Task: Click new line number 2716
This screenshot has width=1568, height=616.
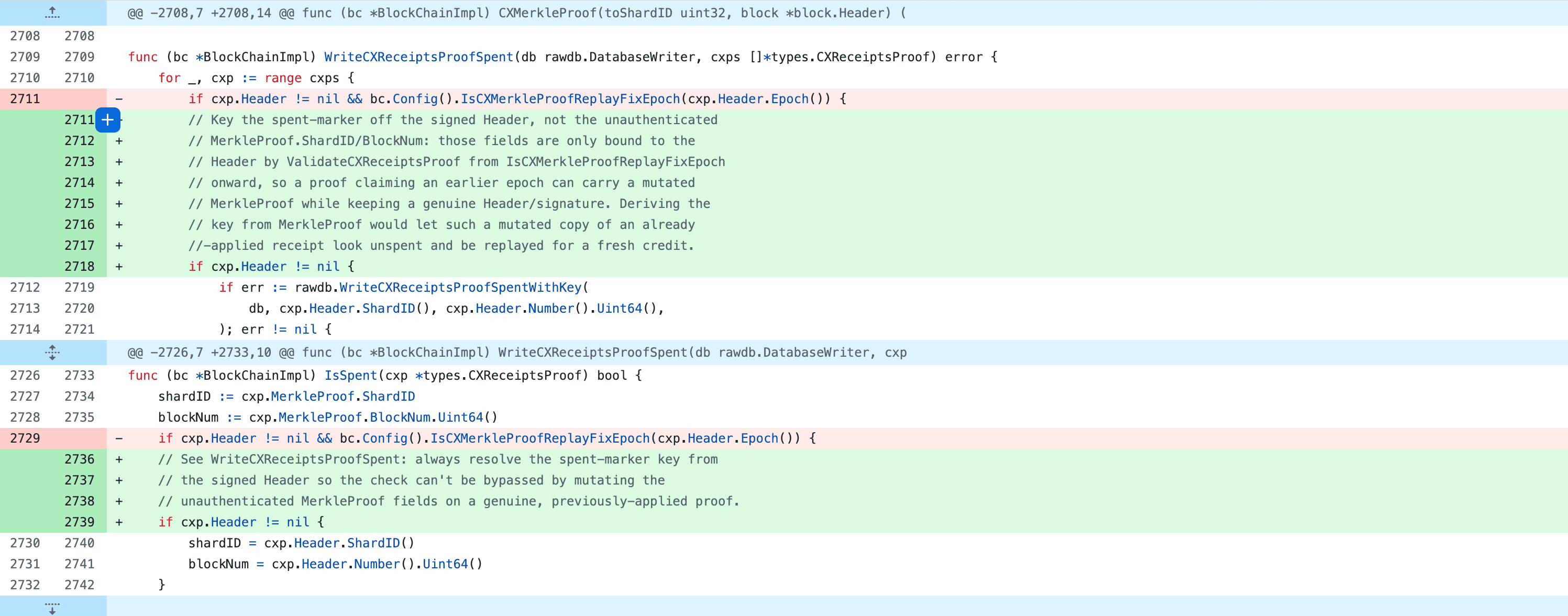Action: click(x=80, y=225)
